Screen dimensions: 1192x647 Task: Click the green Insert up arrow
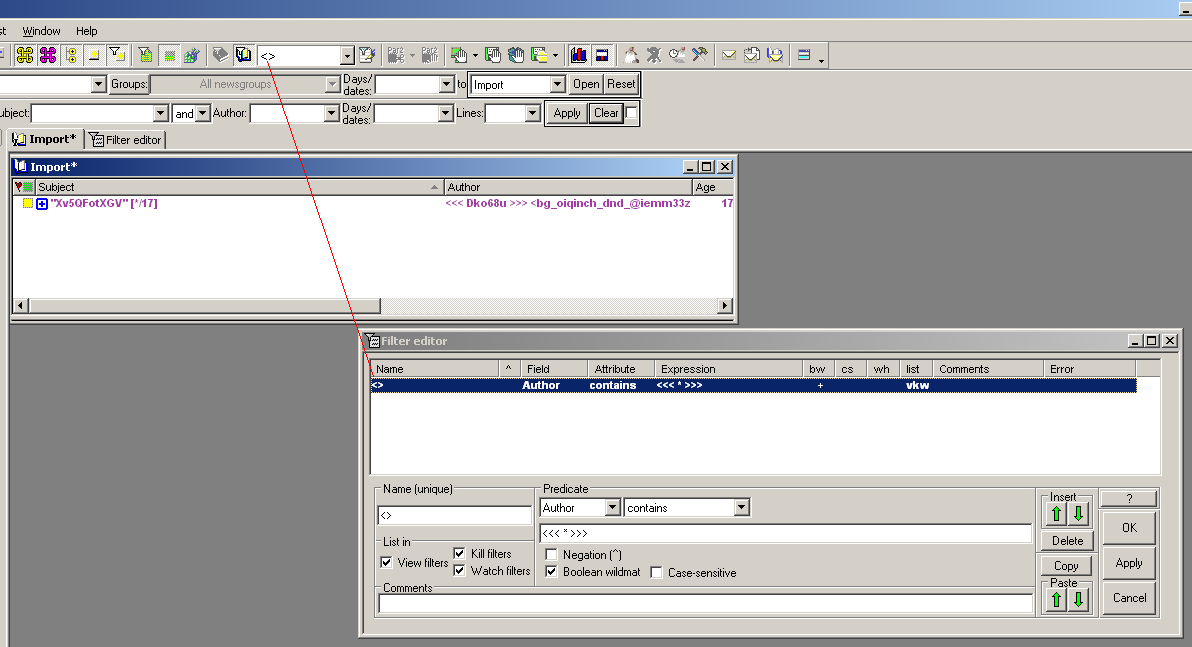point(1056,514)
